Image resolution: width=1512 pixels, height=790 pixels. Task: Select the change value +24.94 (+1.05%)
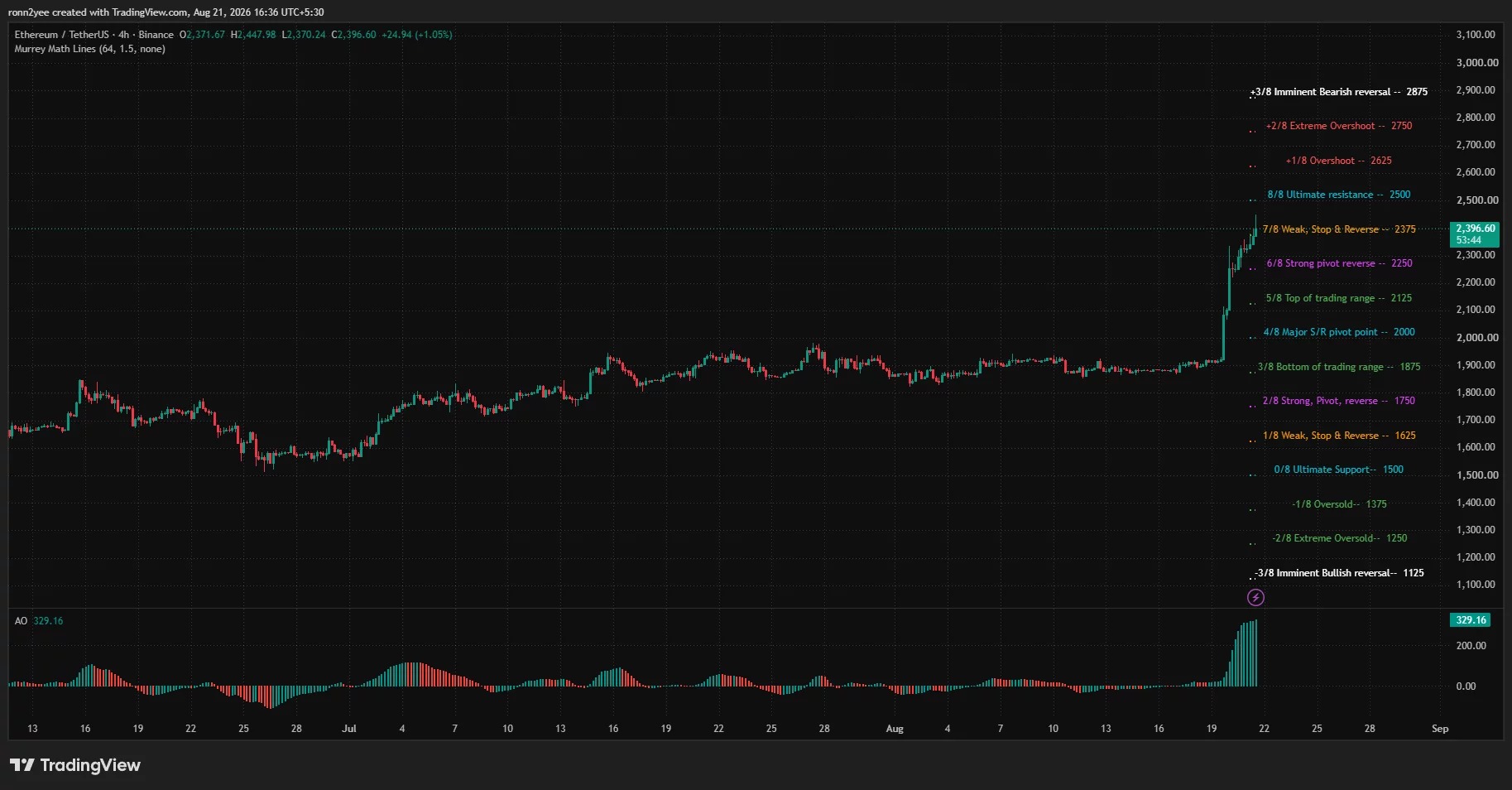417,35
